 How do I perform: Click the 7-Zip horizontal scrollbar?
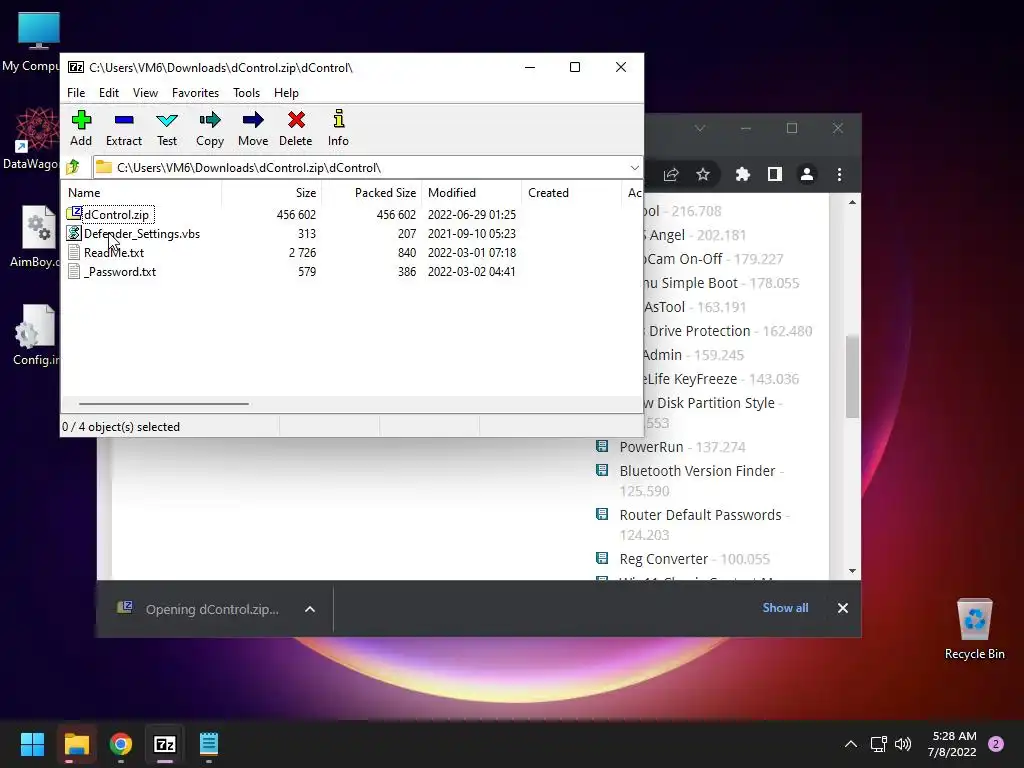point(163,404)
